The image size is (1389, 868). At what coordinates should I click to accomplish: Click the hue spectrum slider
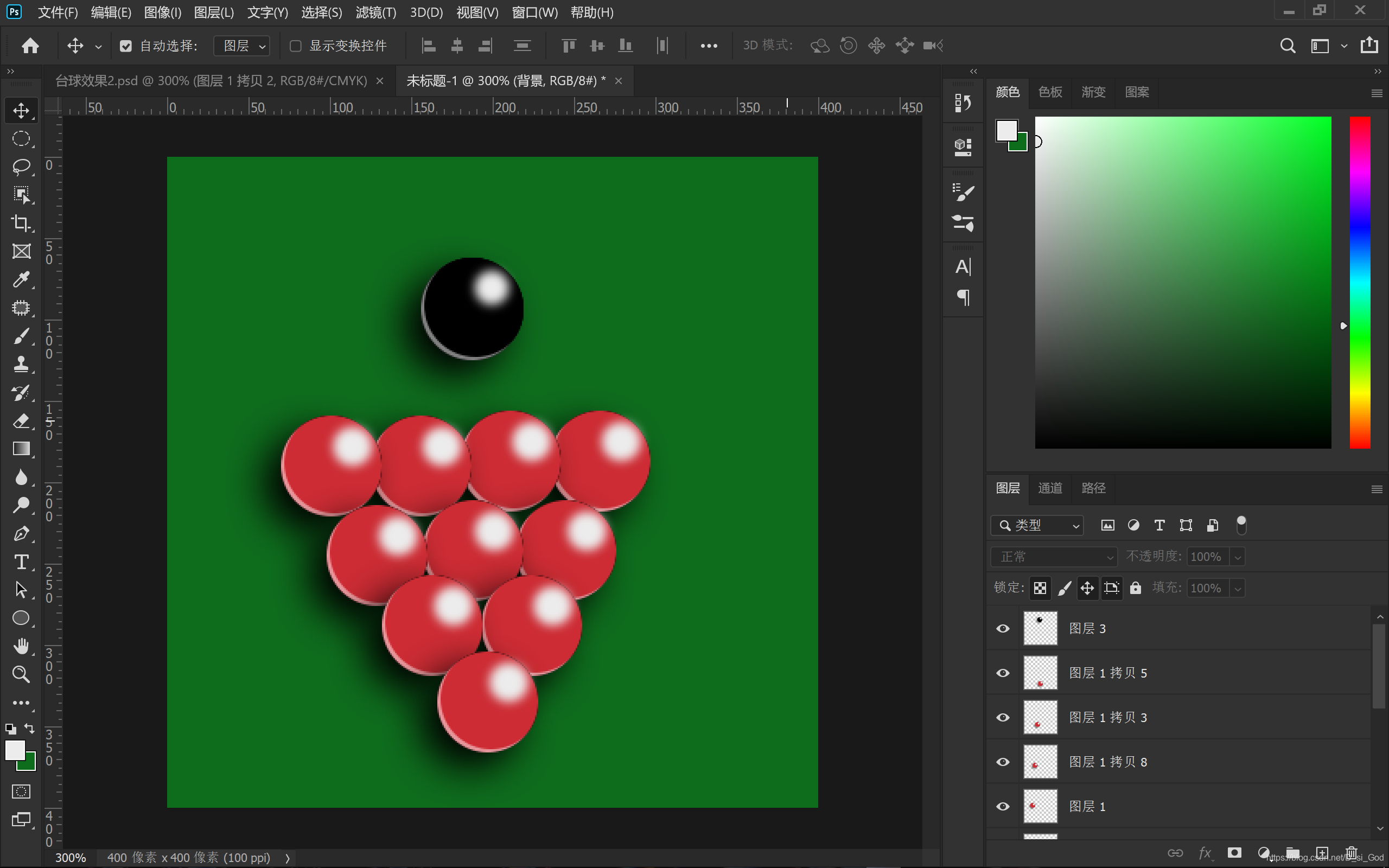pyautogui.click(x=1359, y=283)
